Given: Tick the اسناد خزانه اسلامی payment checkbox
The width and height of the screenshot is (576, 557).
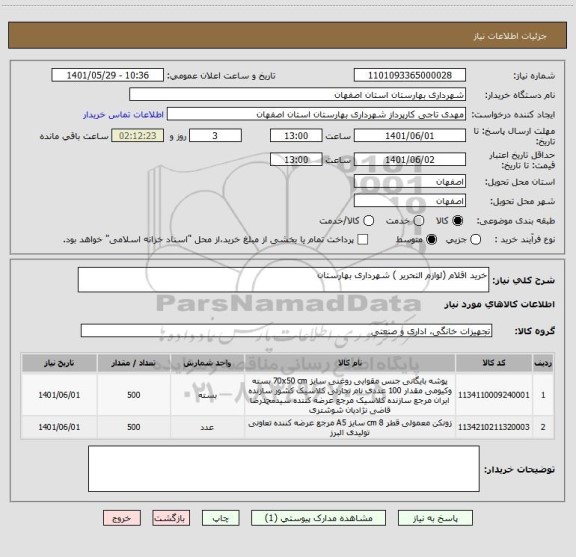Looking at the screenshot, I should coord(363,240).
